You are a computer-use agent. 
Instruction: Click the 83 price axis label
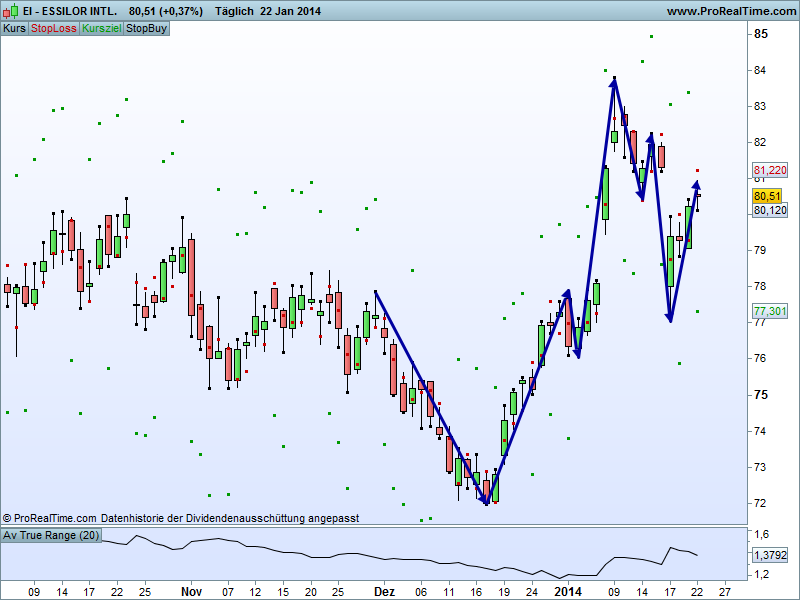760,106
